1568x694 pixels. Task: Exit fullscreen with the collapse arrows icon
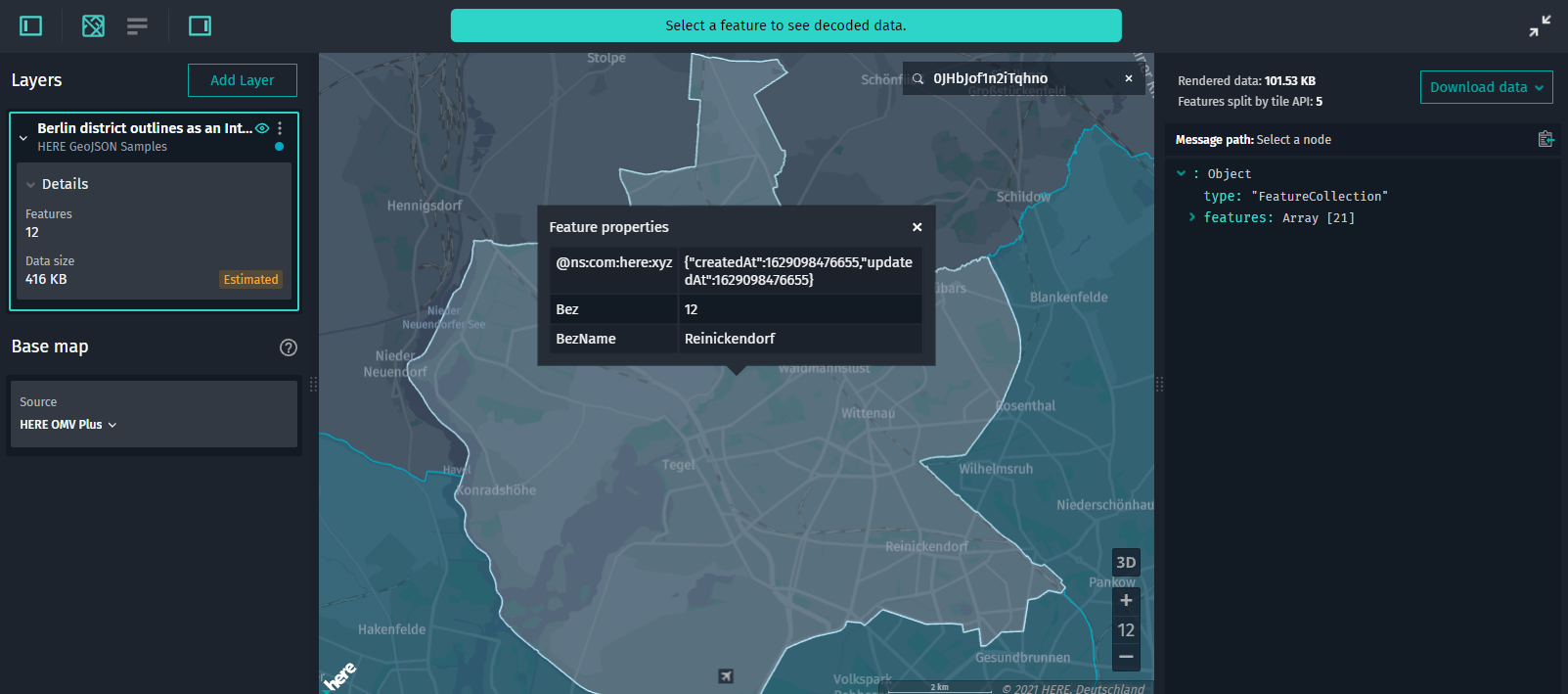pos(1541,26)
